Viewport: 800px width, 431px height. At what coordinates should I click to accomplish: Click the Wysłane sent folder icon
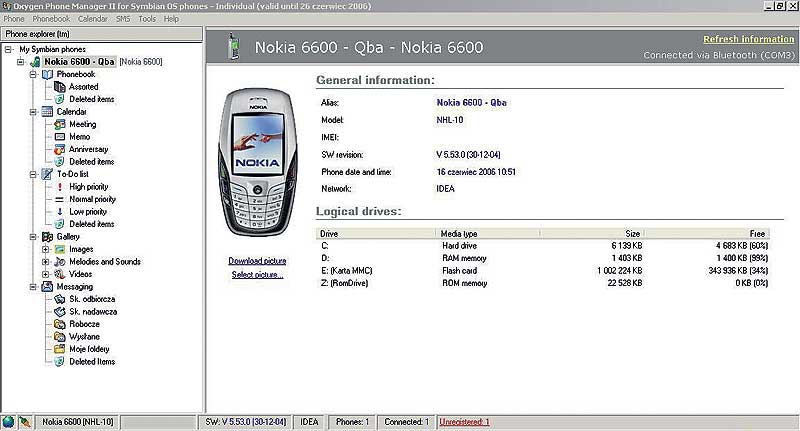point(60,337)
